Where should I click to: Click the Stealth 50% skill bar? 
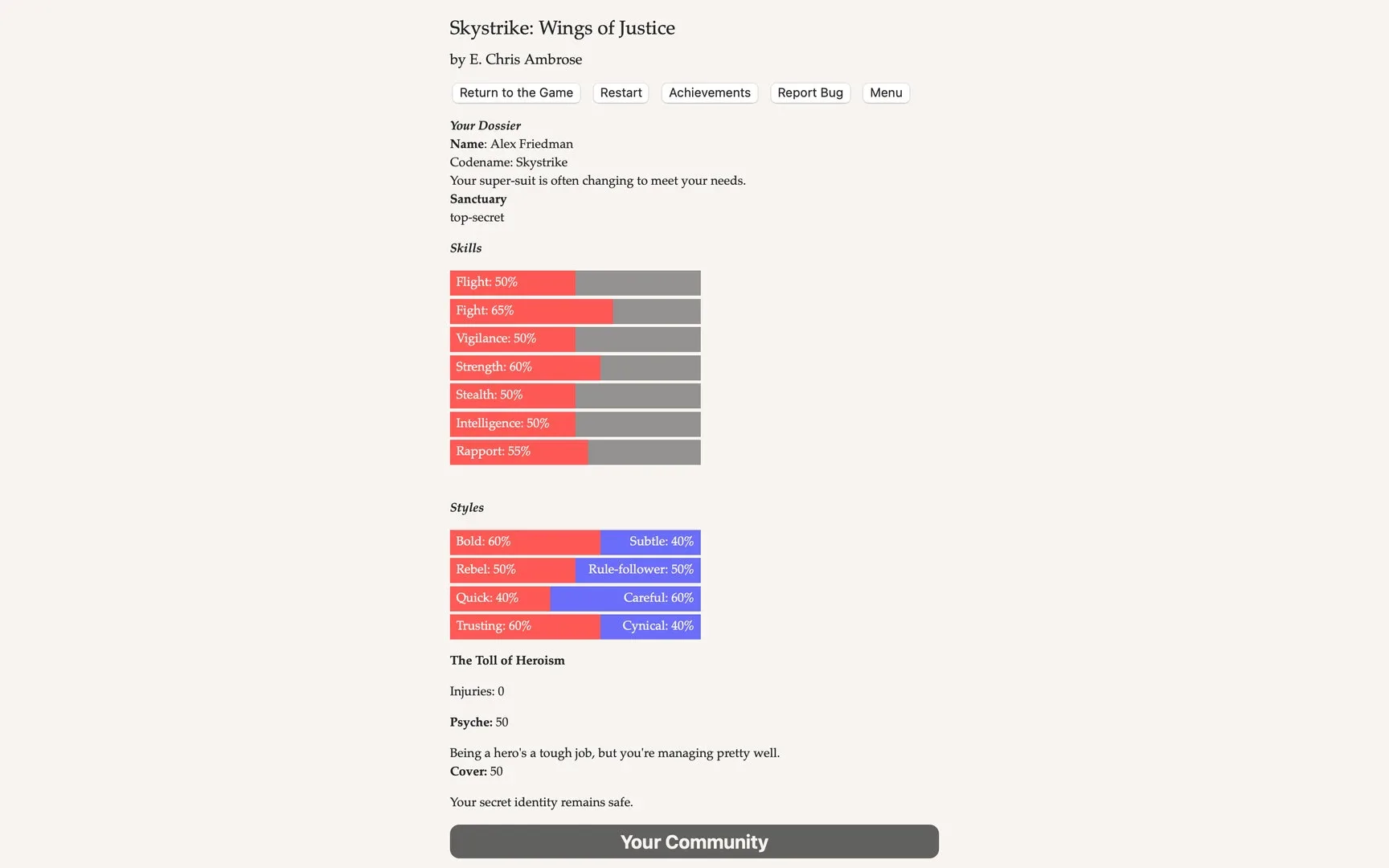click(575, 395)
